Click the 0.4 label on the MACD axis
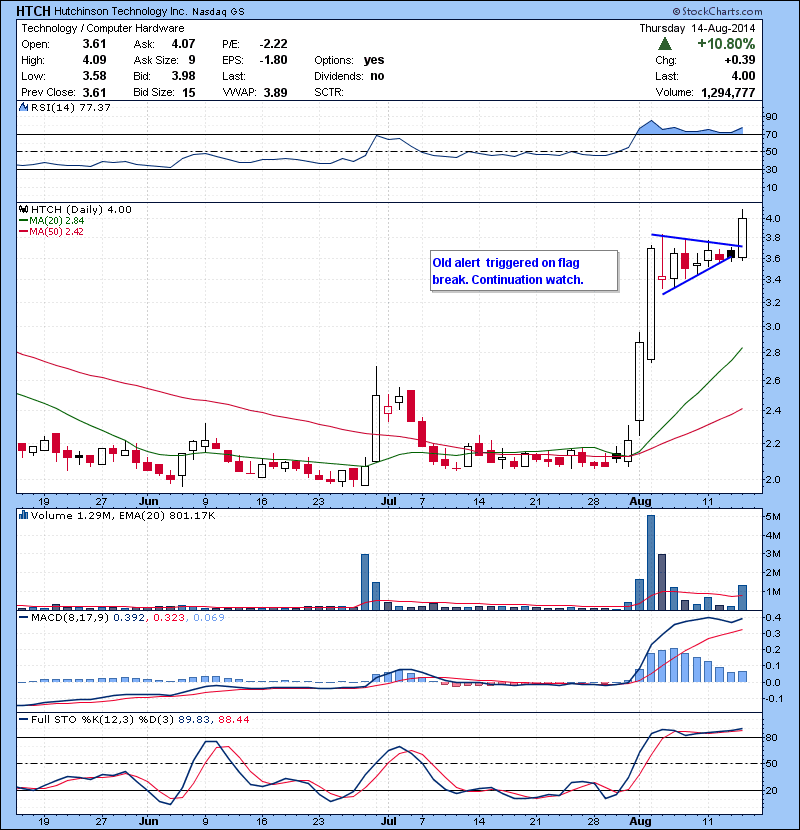 pyautogui.click(x=773, y=617)
